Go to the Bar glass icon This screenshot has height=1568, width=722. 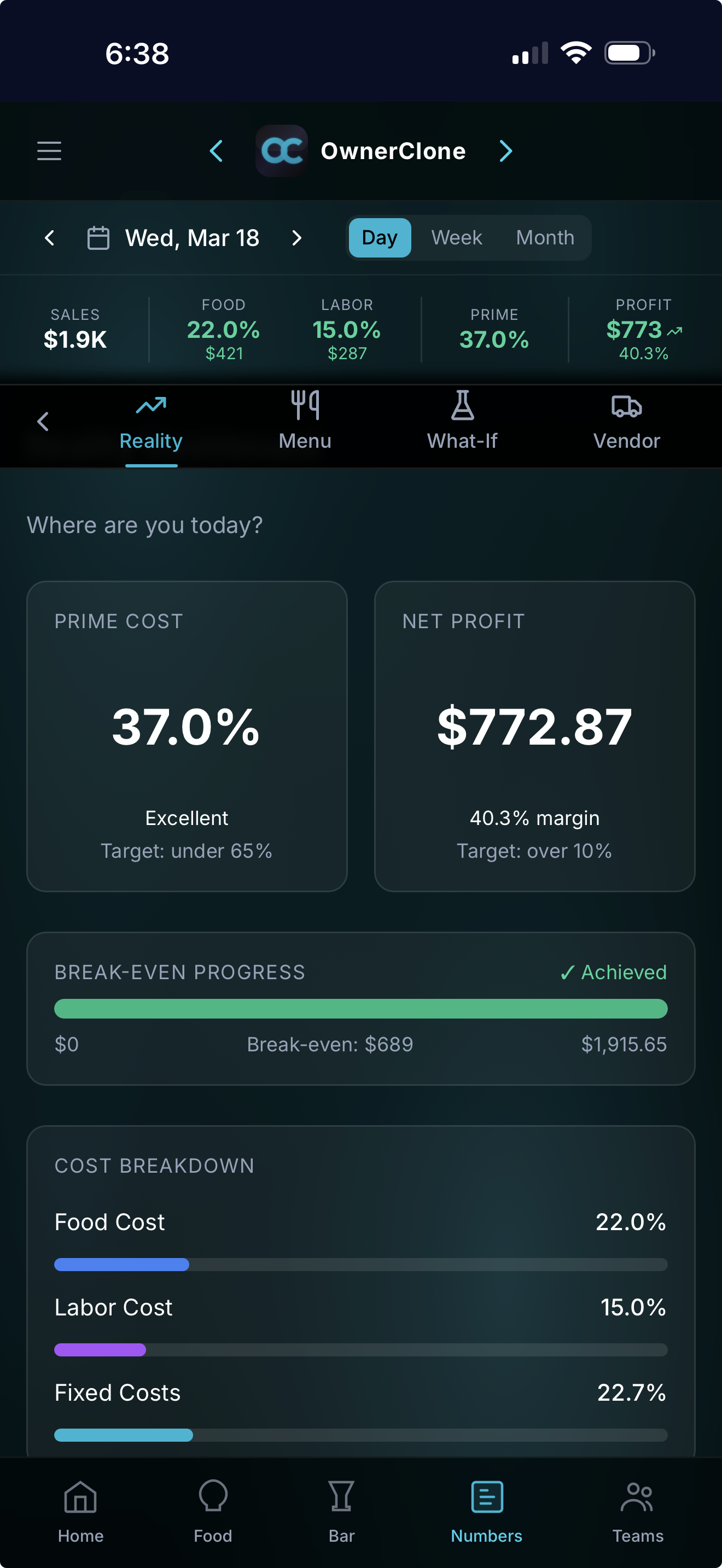(341, 1497)
